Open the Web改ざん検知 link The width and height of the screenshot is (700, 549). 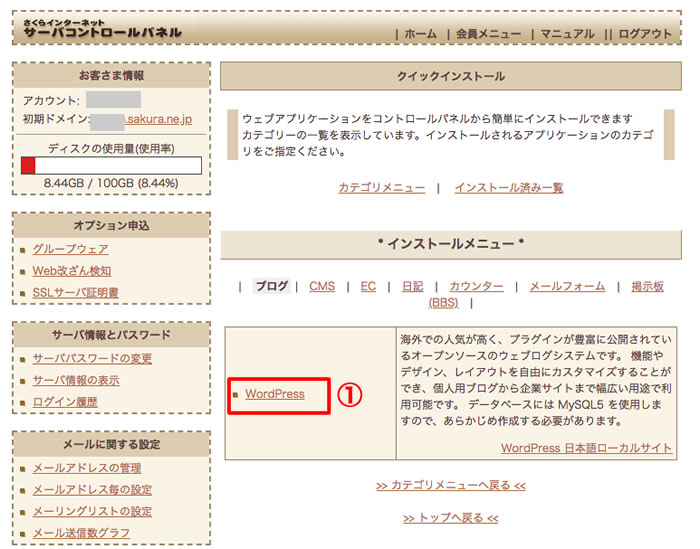pos(72,271)
